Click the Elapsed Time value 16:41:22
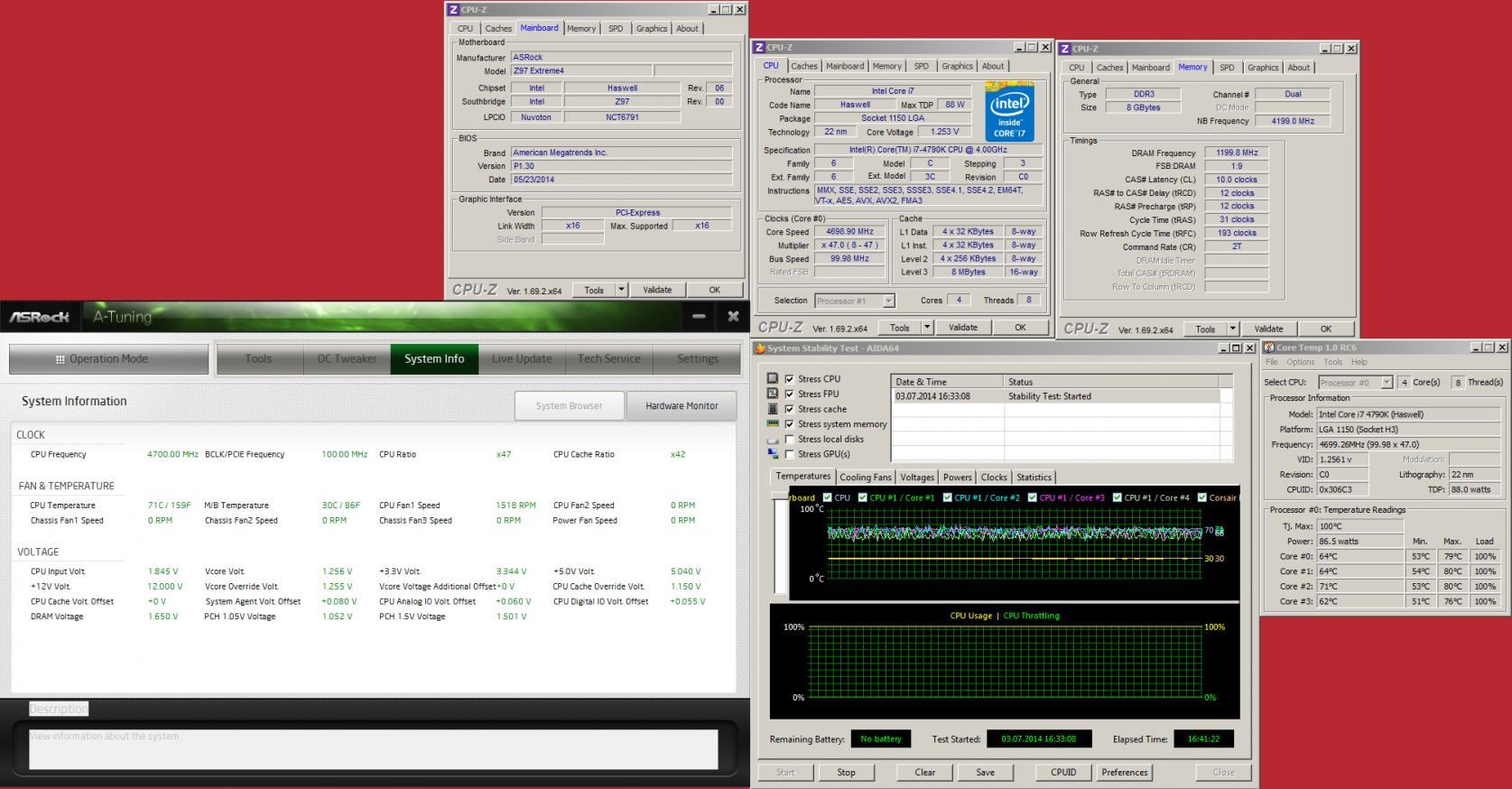 point(1203,739)
